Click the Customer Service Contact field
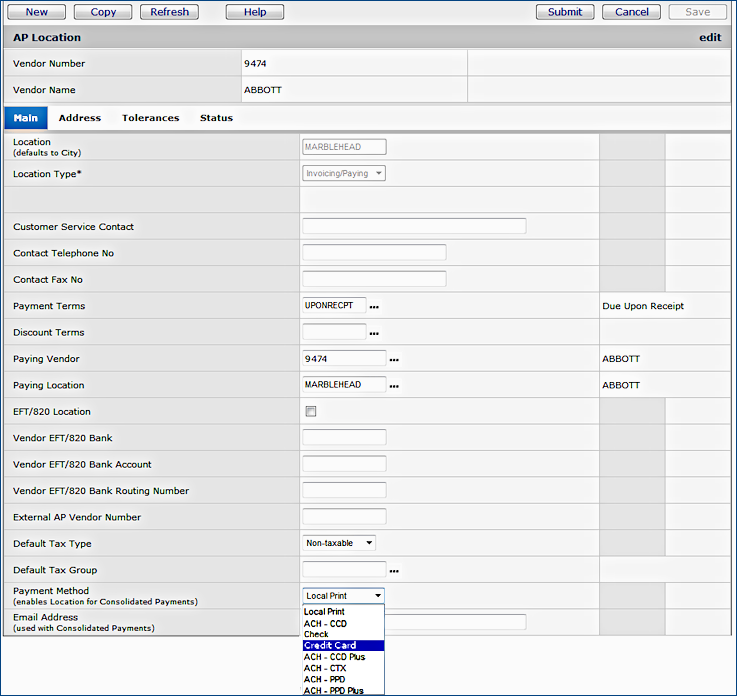Viewport: 737px width, 696px height. pos(413,227)
